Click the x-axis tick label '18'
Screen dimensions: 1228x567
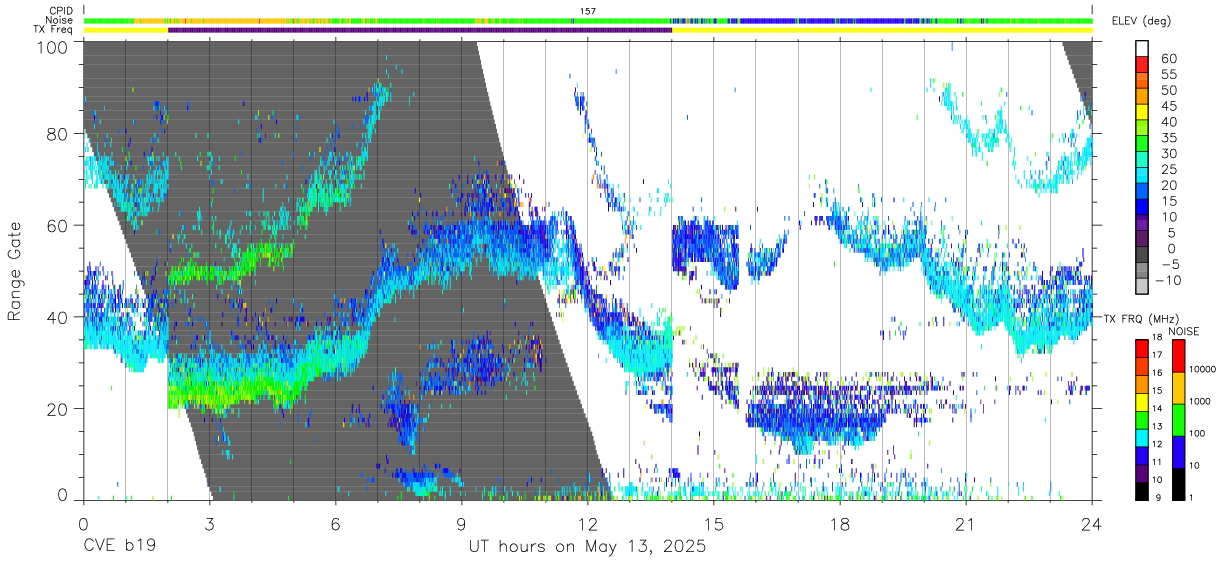tap(840, 524)
